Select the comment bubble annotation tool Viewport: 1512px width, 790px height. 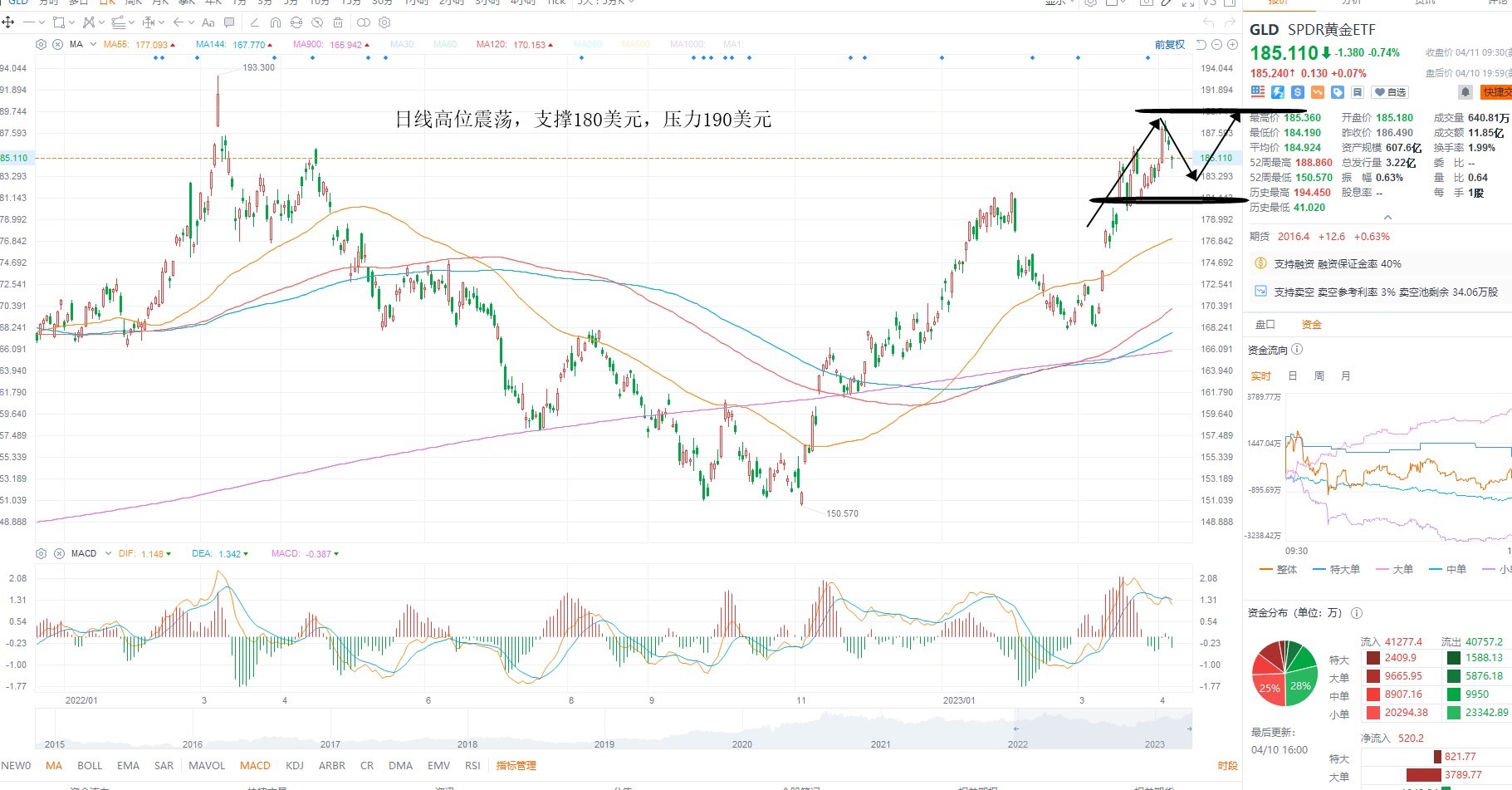(x=229, y=22)
